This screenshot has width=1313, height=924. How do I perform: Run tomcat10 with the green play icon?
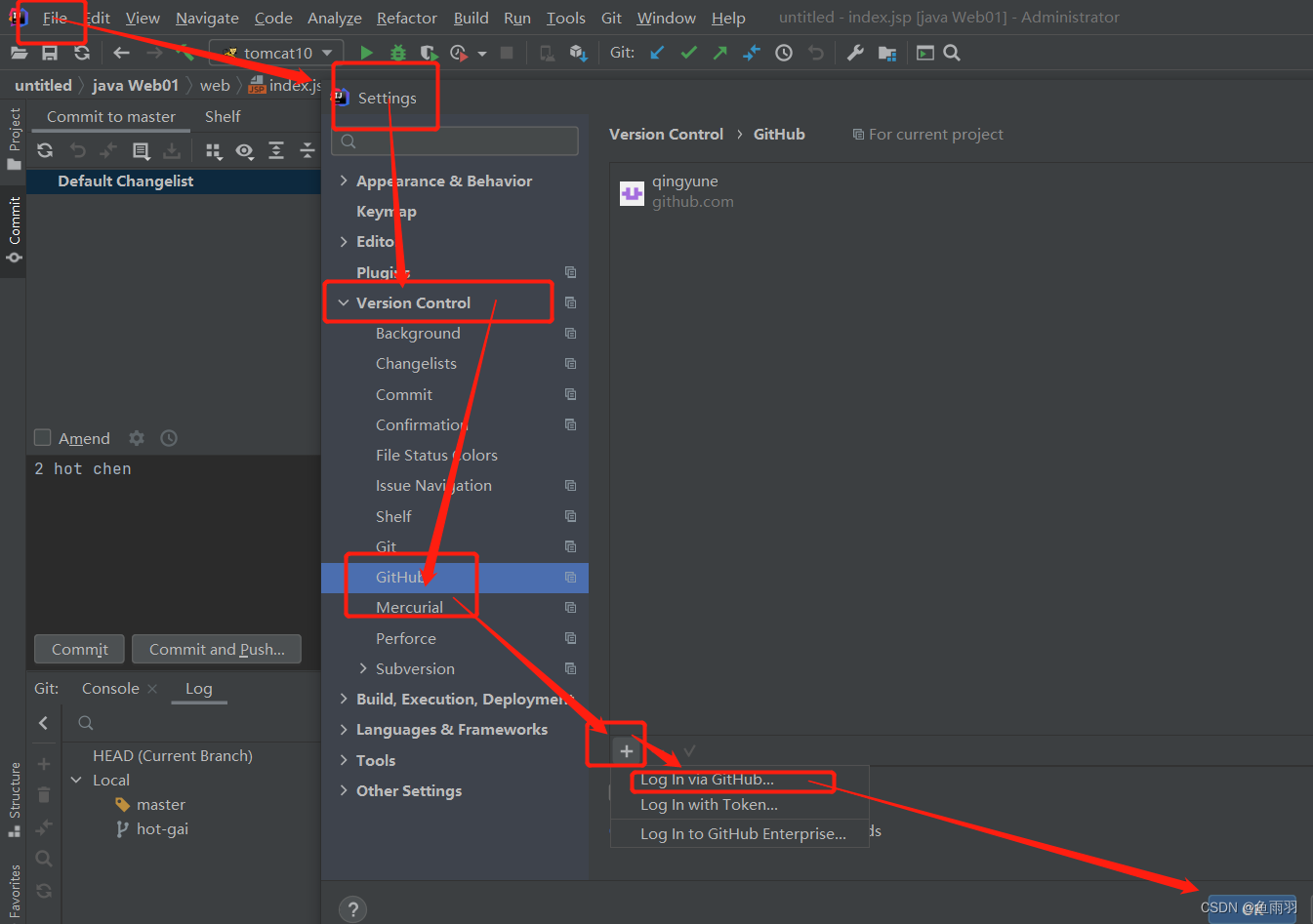pos(366,53)
